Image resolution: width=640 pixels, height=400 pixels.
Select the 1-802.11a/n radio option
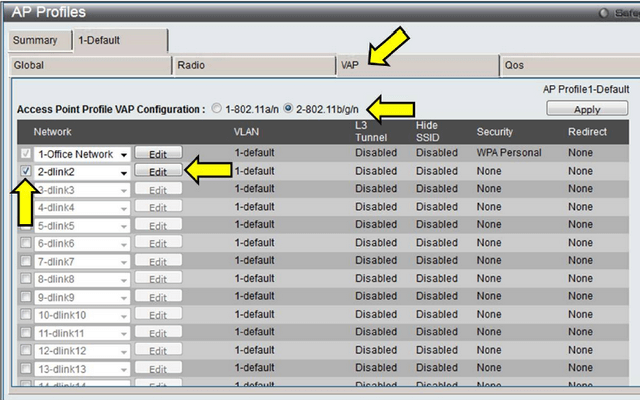[217, 108]
